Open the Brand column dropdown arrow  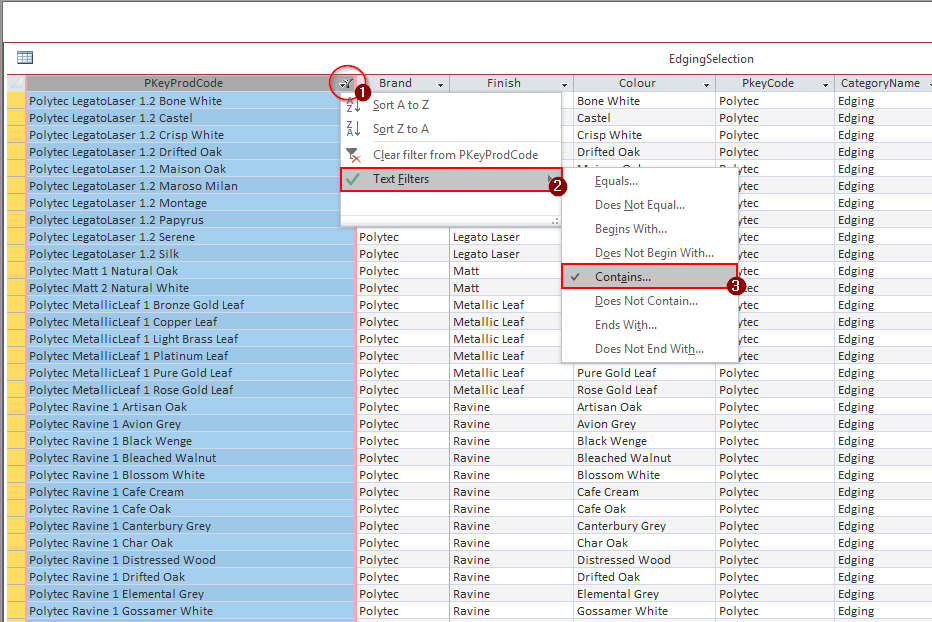pos(440,84)
